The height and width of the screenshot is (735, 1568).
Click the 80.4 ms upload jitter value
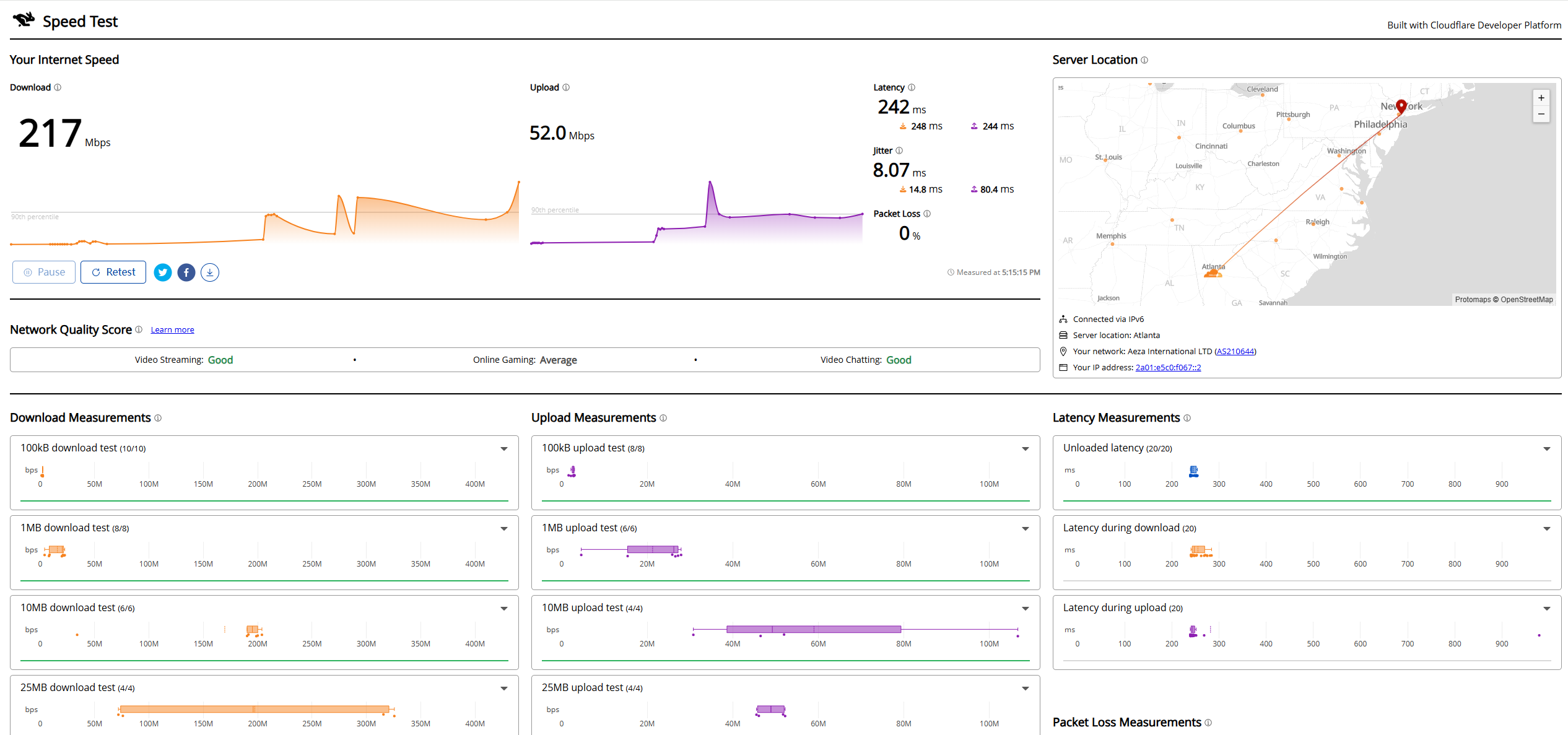click(992, 189)
